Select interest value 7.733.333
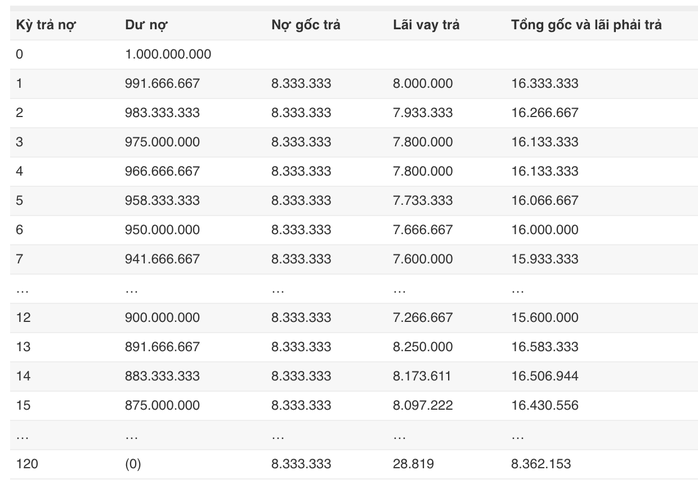 pos(422,200)
